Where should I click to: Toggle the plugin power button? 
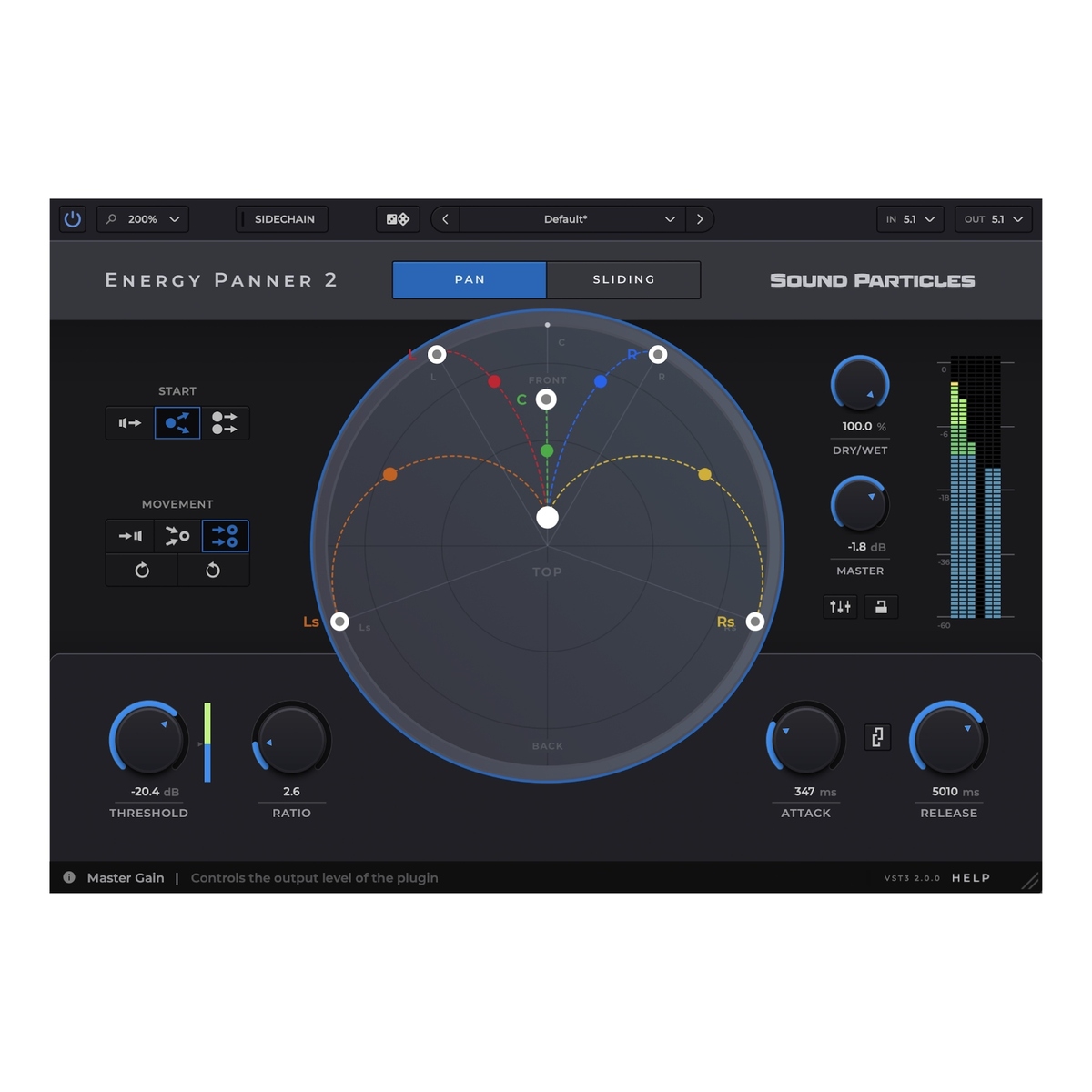coord(73,219)
